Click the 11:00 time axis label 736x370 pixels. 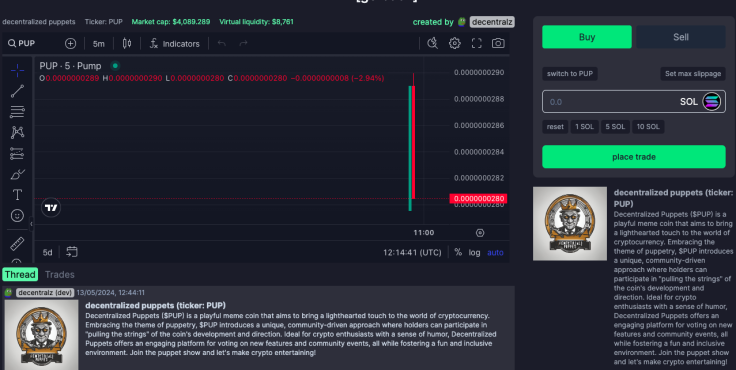(423, 232)
